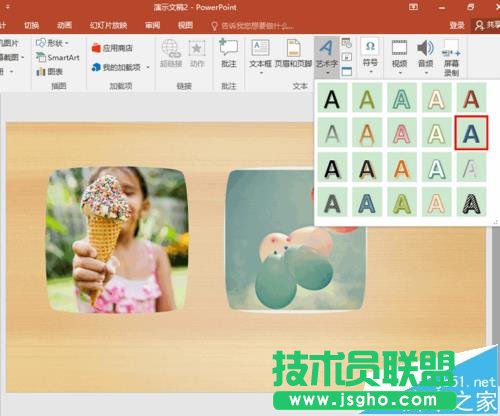Insert a 图表 chart
Image resolution: width=500 pixels, height=416 pixels.
coord(50,71)
